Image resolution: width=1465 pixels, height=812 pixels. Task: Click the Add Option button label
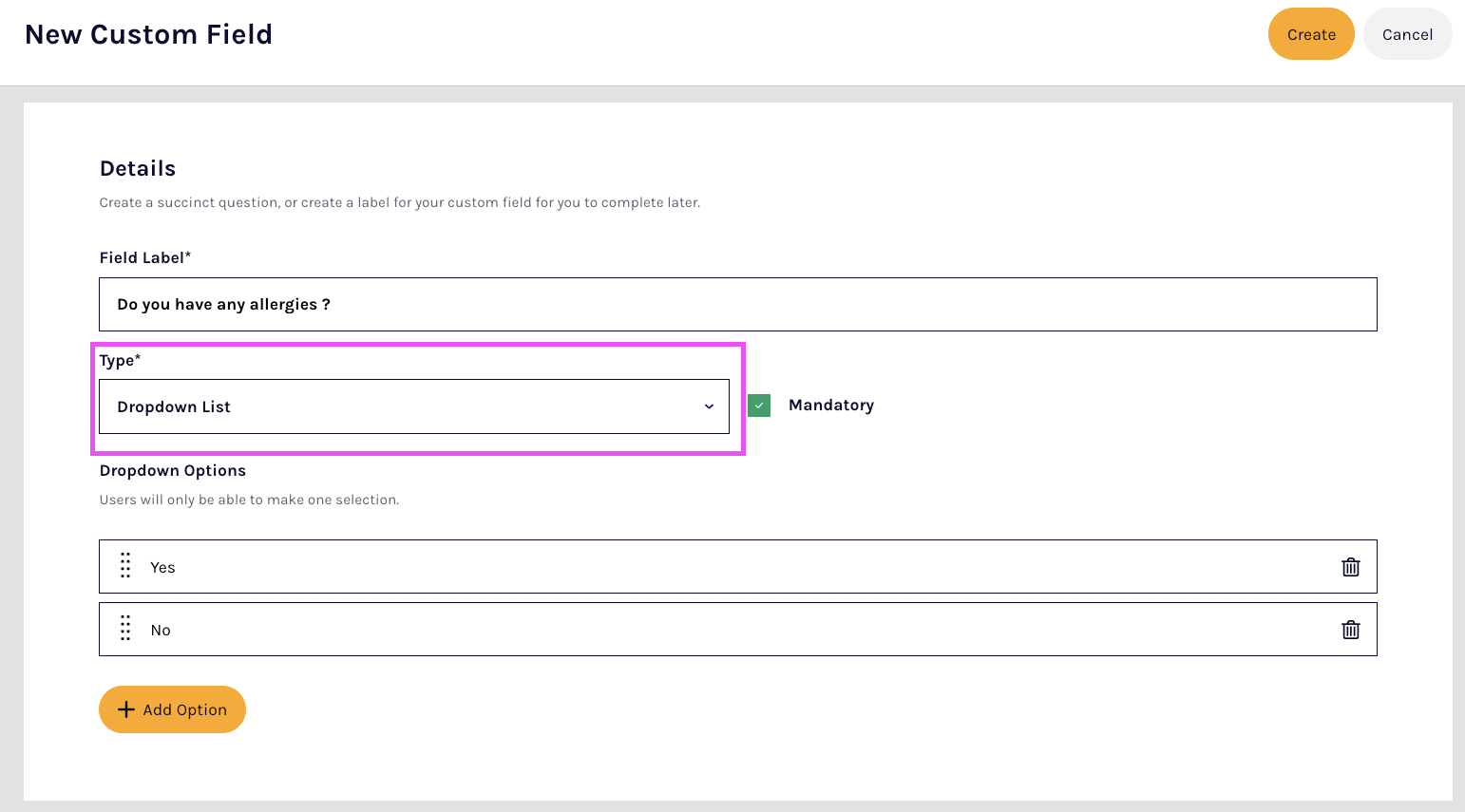[x=185, y=710]
